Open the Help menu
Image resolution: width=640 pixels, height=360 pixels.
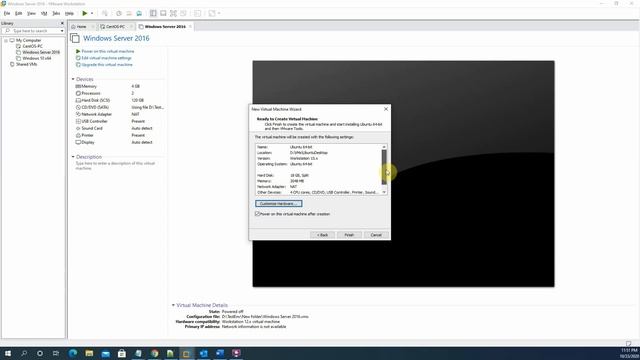[x=69, y=13]
